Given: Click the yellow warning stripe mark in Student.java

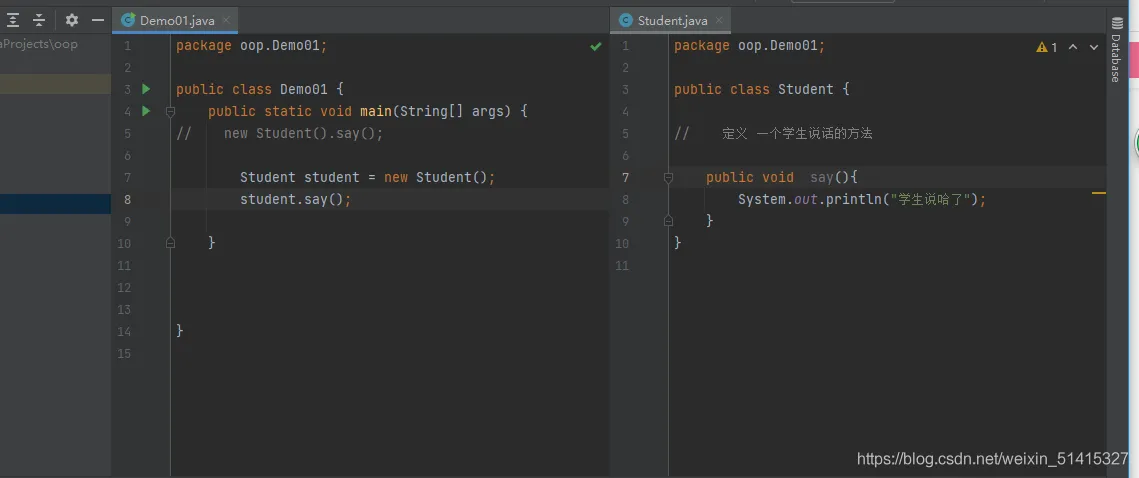Looking at the screenshot, I should tap(1098, 193).
